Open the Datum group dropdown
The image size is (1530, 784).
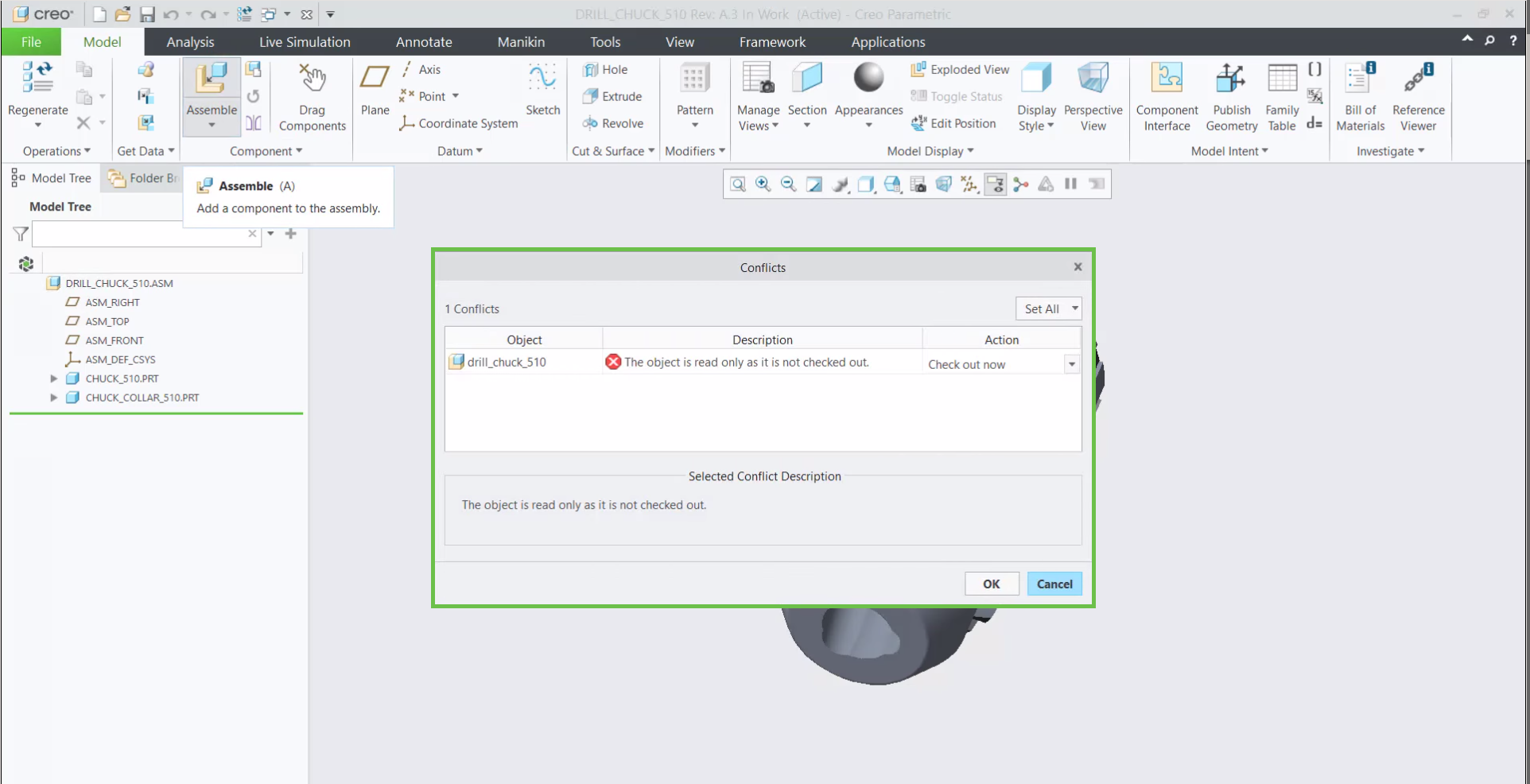[460, 151]
